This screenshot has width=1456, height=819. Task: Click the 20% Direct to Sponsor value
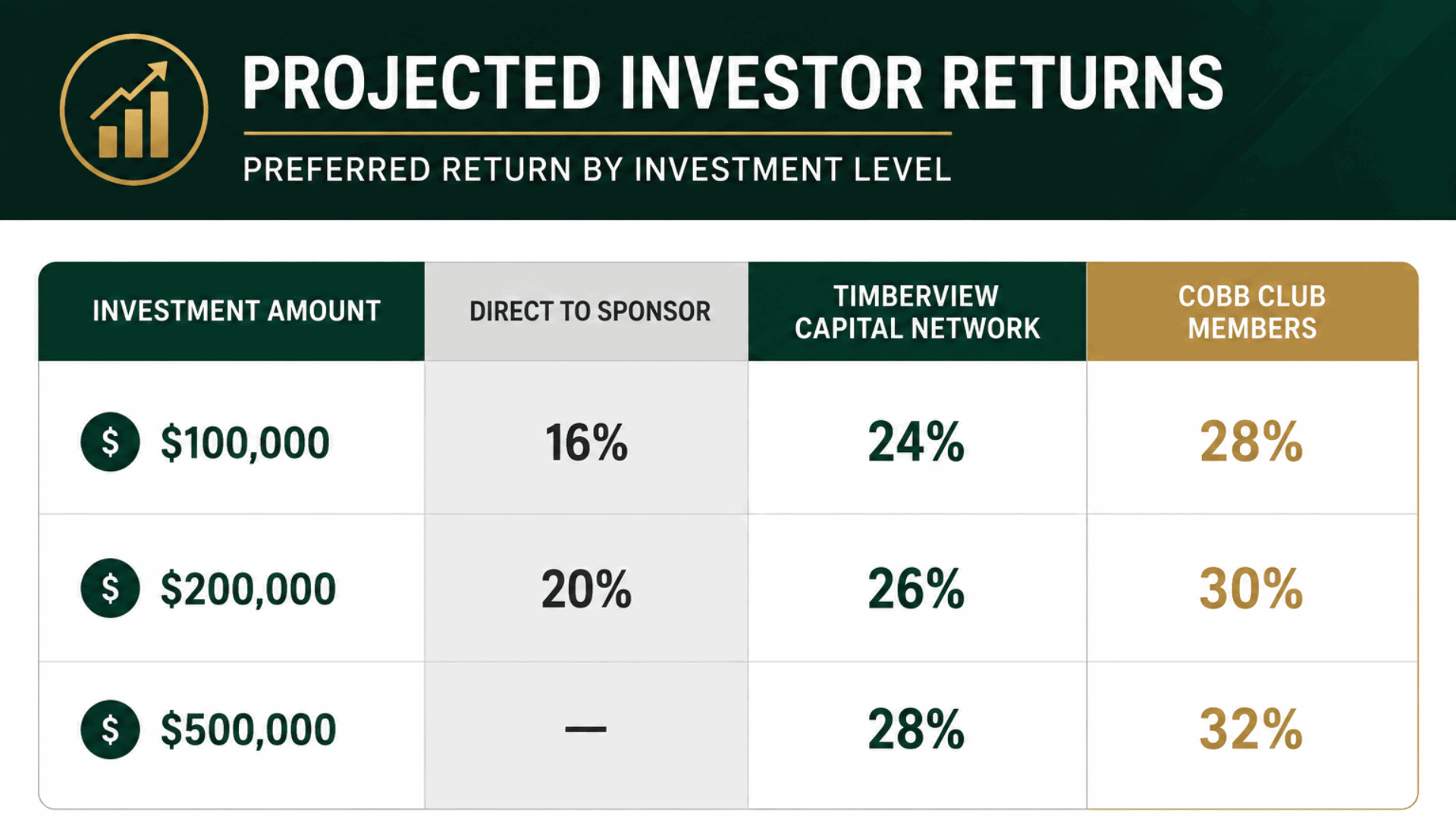pos(586,588)
